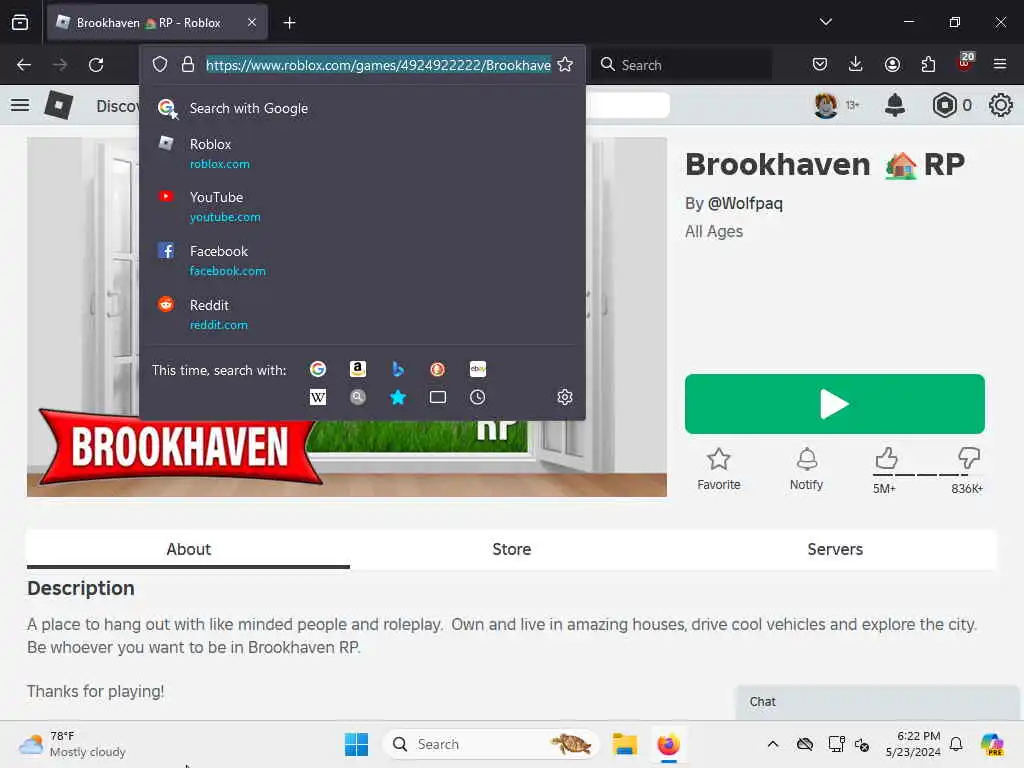Search bookmarks using the blue star icon
1024x768 pixels.
[398, 397]
